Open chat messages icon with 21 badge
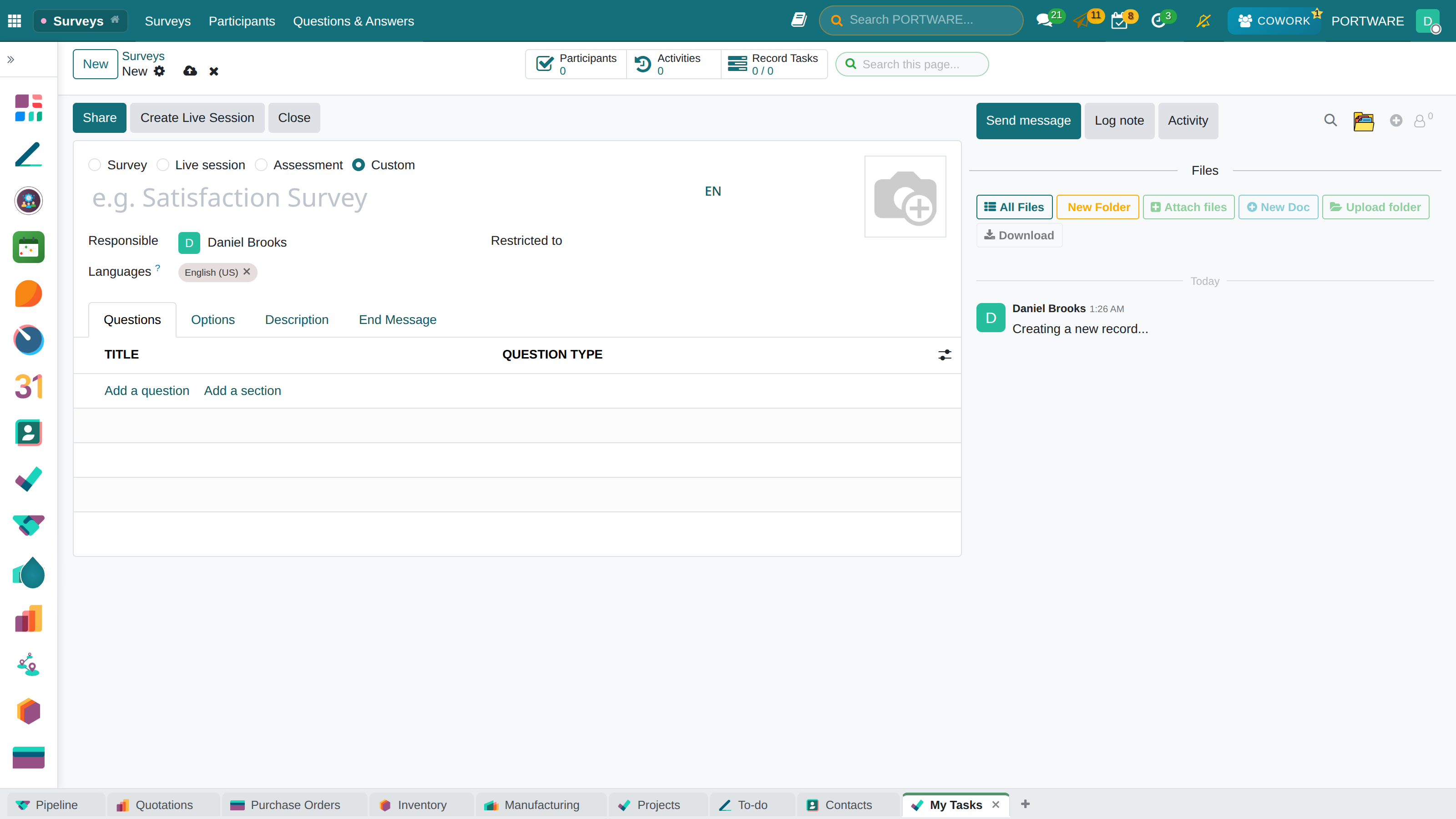This screenshot has width=1456, height=819. 1044,21
